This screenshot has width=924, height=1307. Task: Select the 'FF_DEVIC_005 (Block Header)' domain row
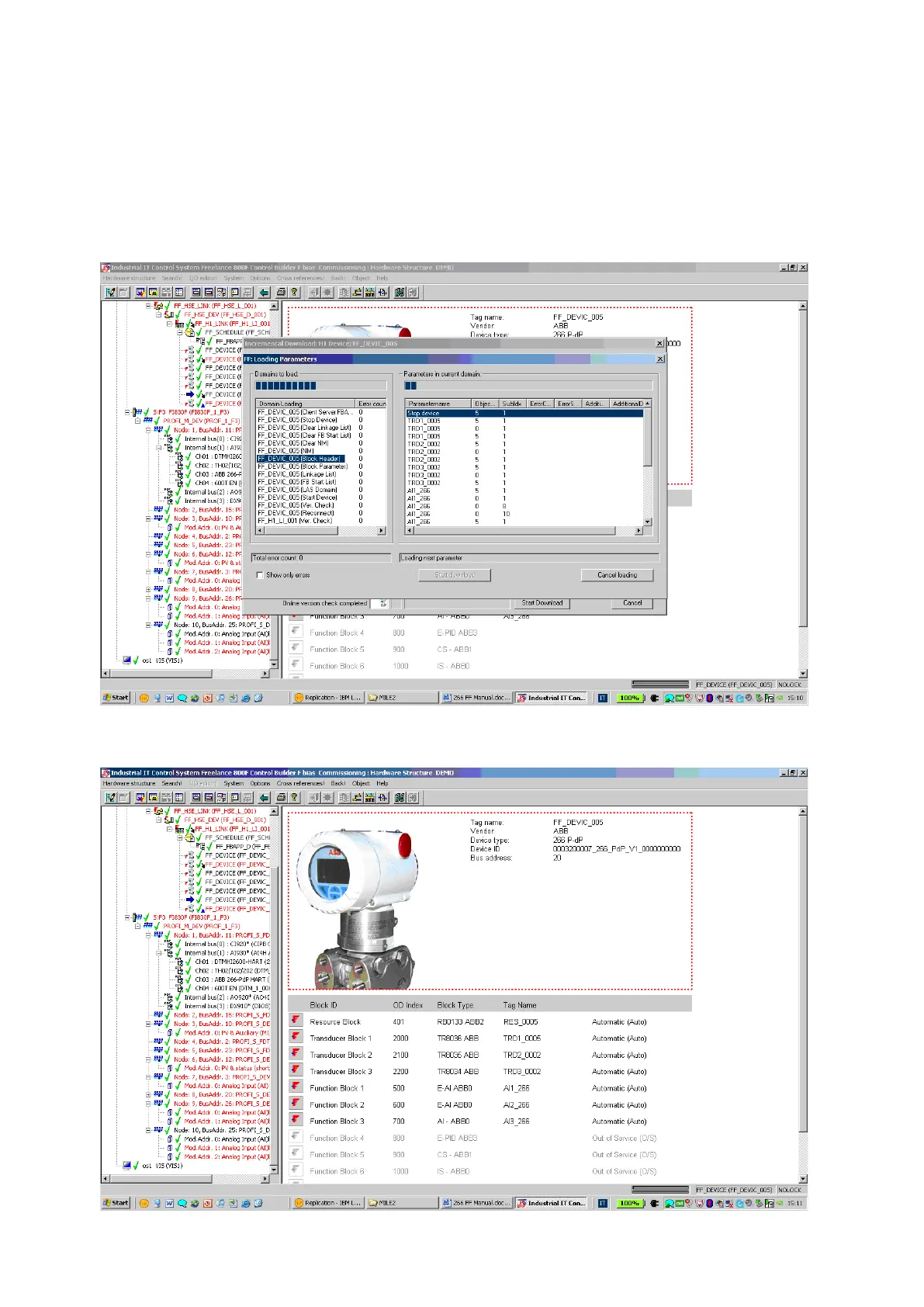point(300,459)
